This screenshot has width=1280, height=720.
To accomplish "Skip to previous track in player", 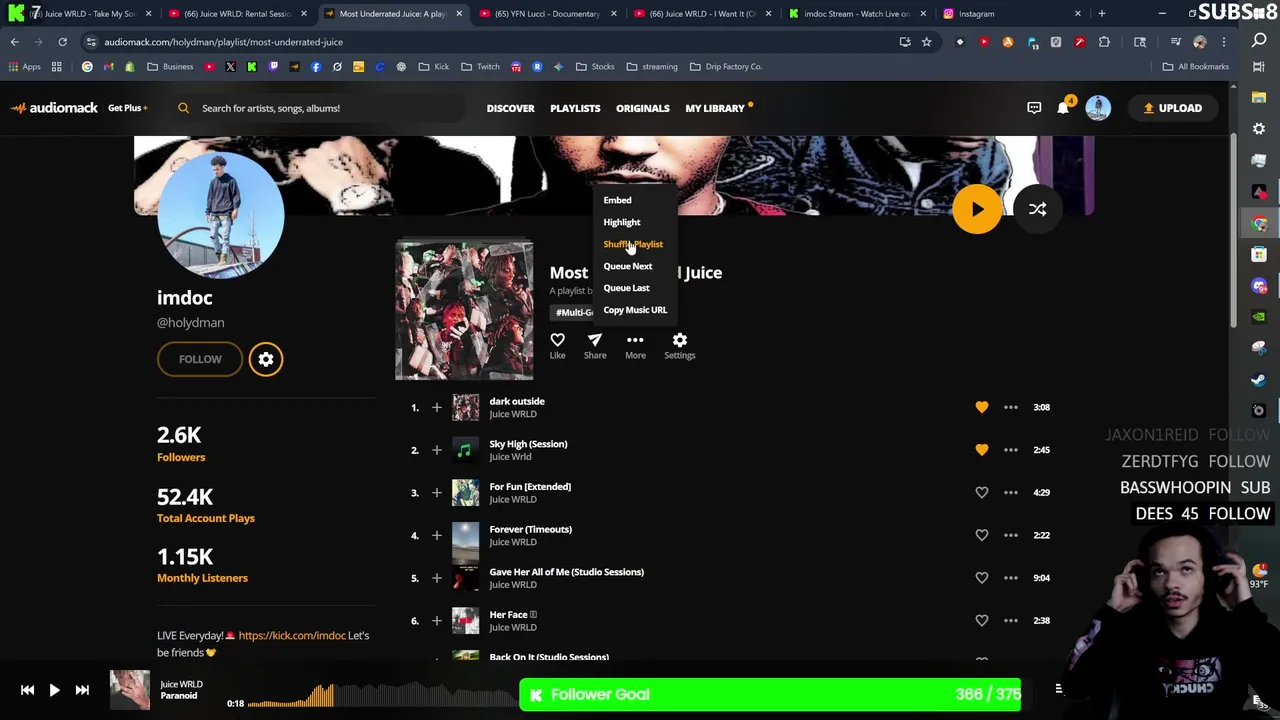I will [27, 690].
